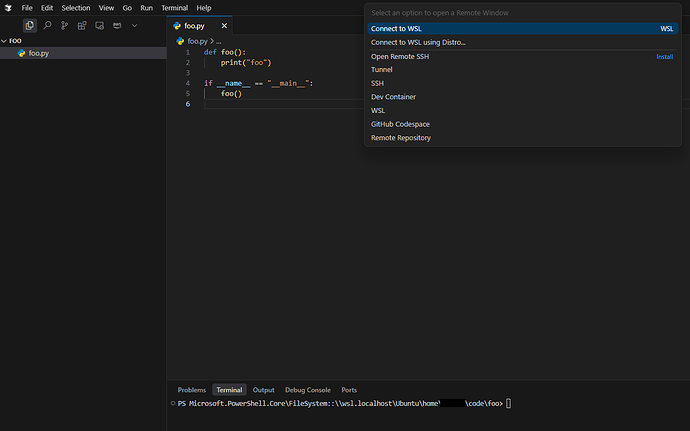Open the Go menu
The width and height of the screenshot is (690, 431).
click(127, 8)
